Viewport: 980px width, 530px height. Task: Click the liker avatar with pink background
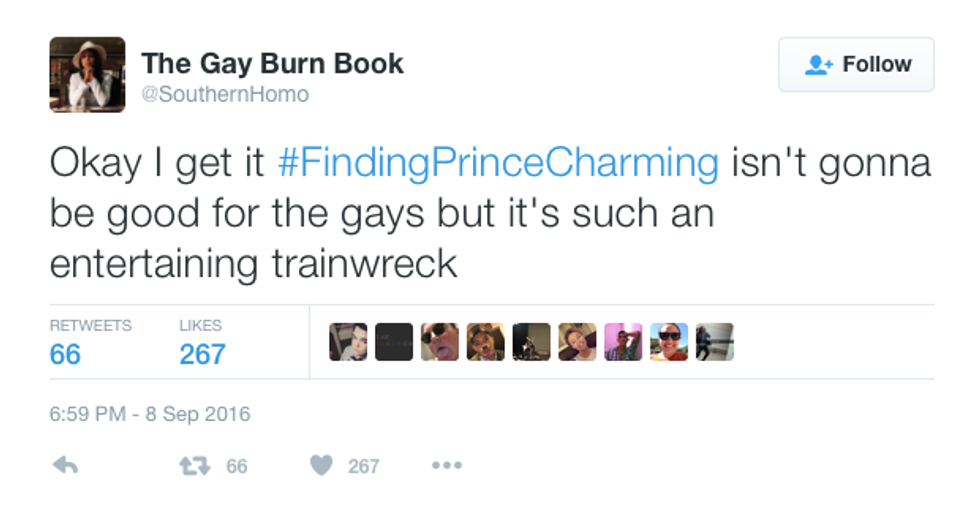623,342
